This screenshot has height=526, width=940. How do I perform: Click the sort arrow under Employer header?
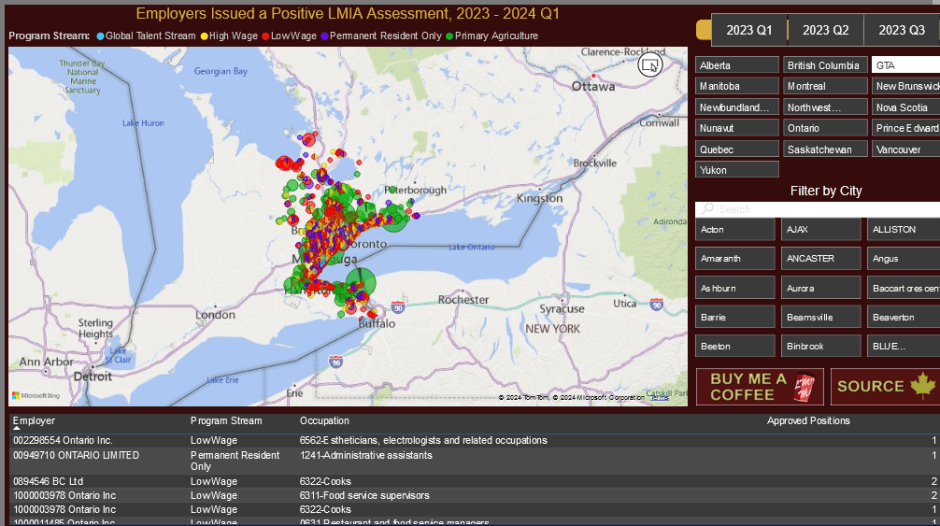(x=16, y=428)
